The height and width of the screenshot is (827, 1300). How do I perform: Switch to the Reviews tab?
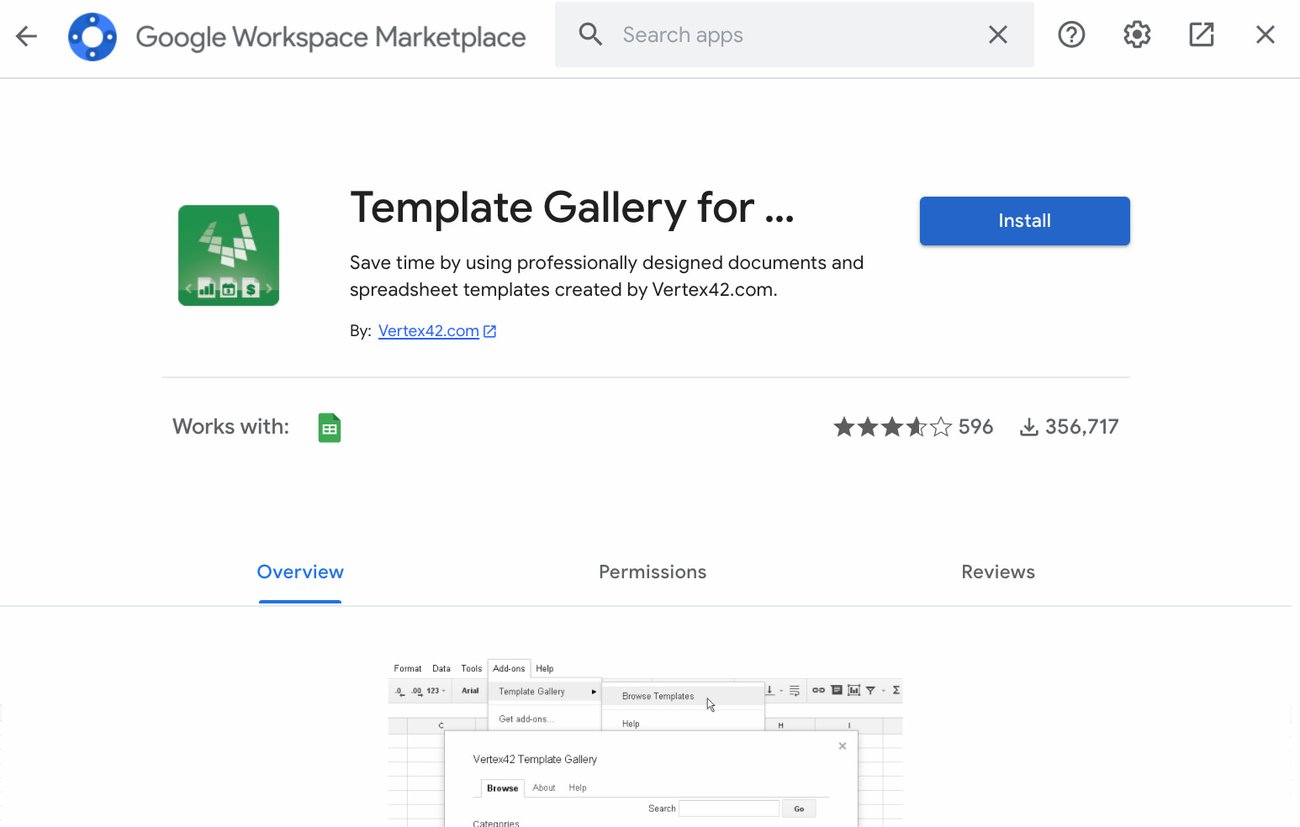[x=998, y=571]
